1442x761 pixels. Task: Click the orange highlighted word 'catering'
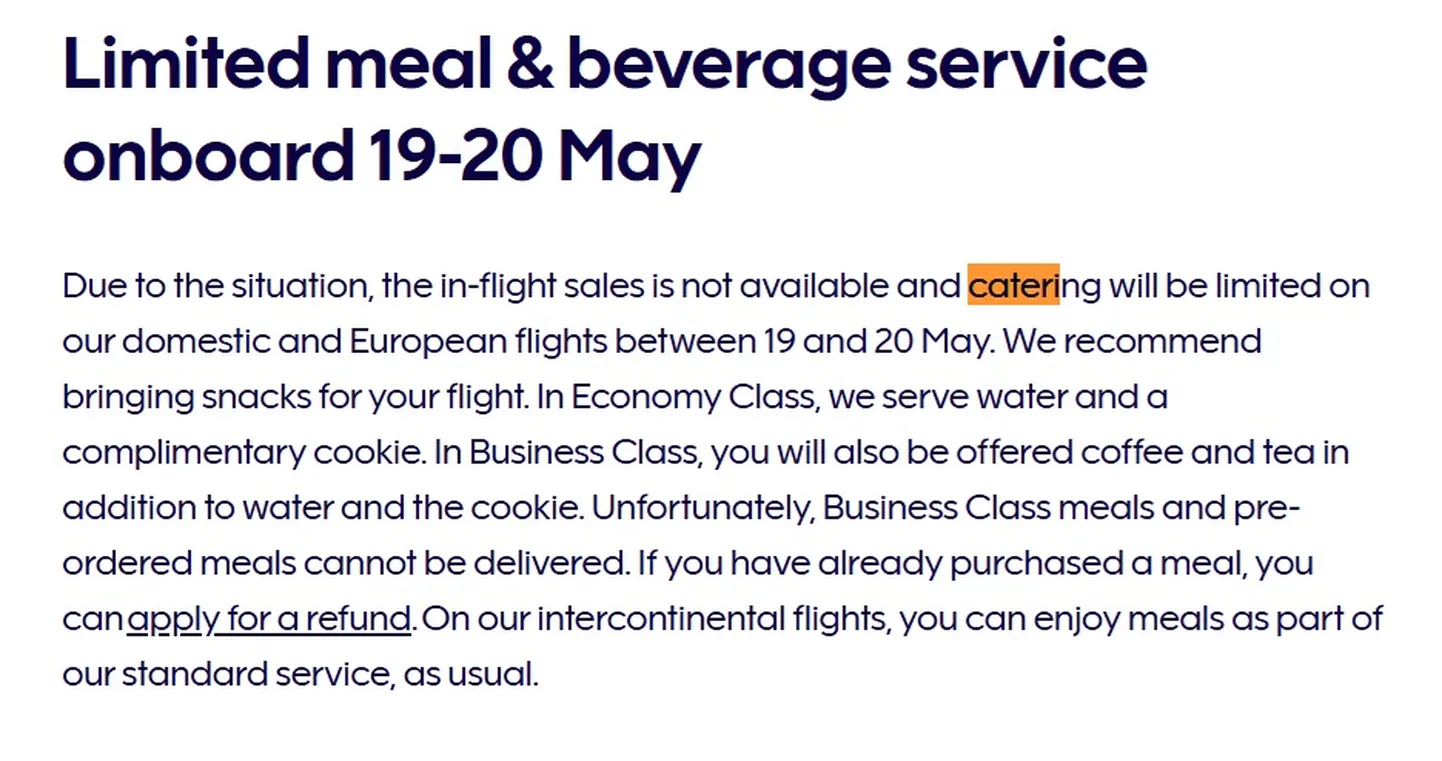tap(1034, 286)
